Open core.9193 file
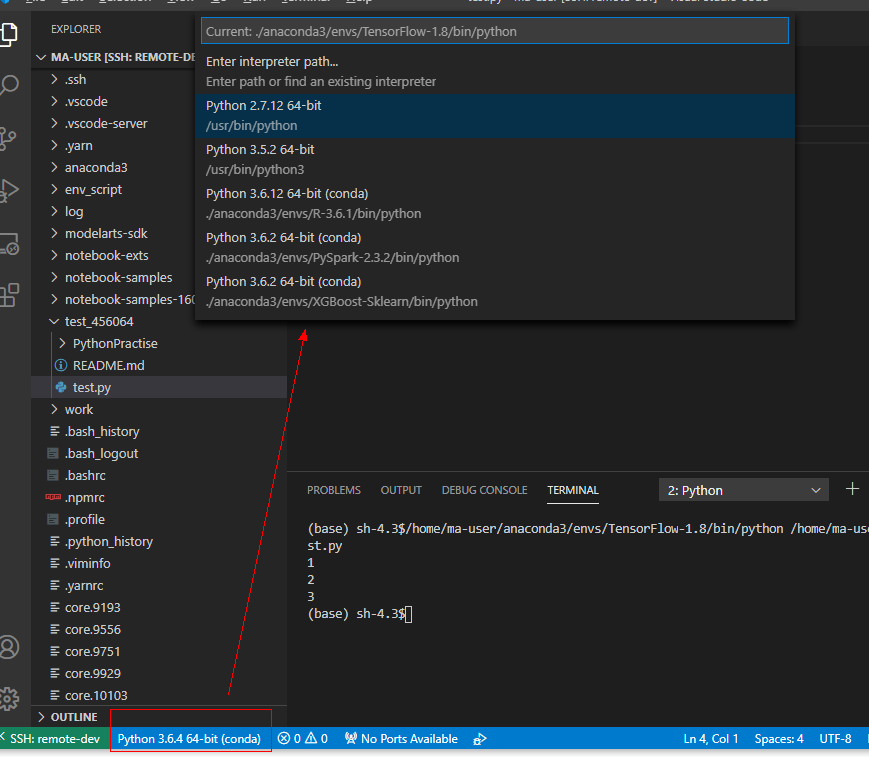Viewport: 869px width, 757px height. coord(160,607)
